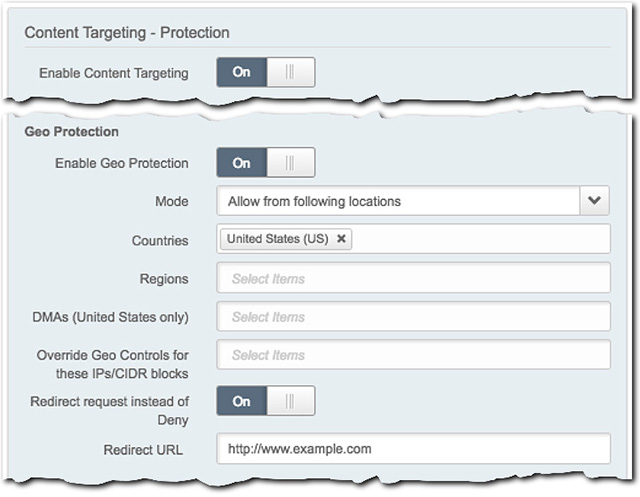This screenshot has height=497, width=640.
Task: Focus the Override Geo Controls IPs/CIDR field
Action: pos(413,355)
